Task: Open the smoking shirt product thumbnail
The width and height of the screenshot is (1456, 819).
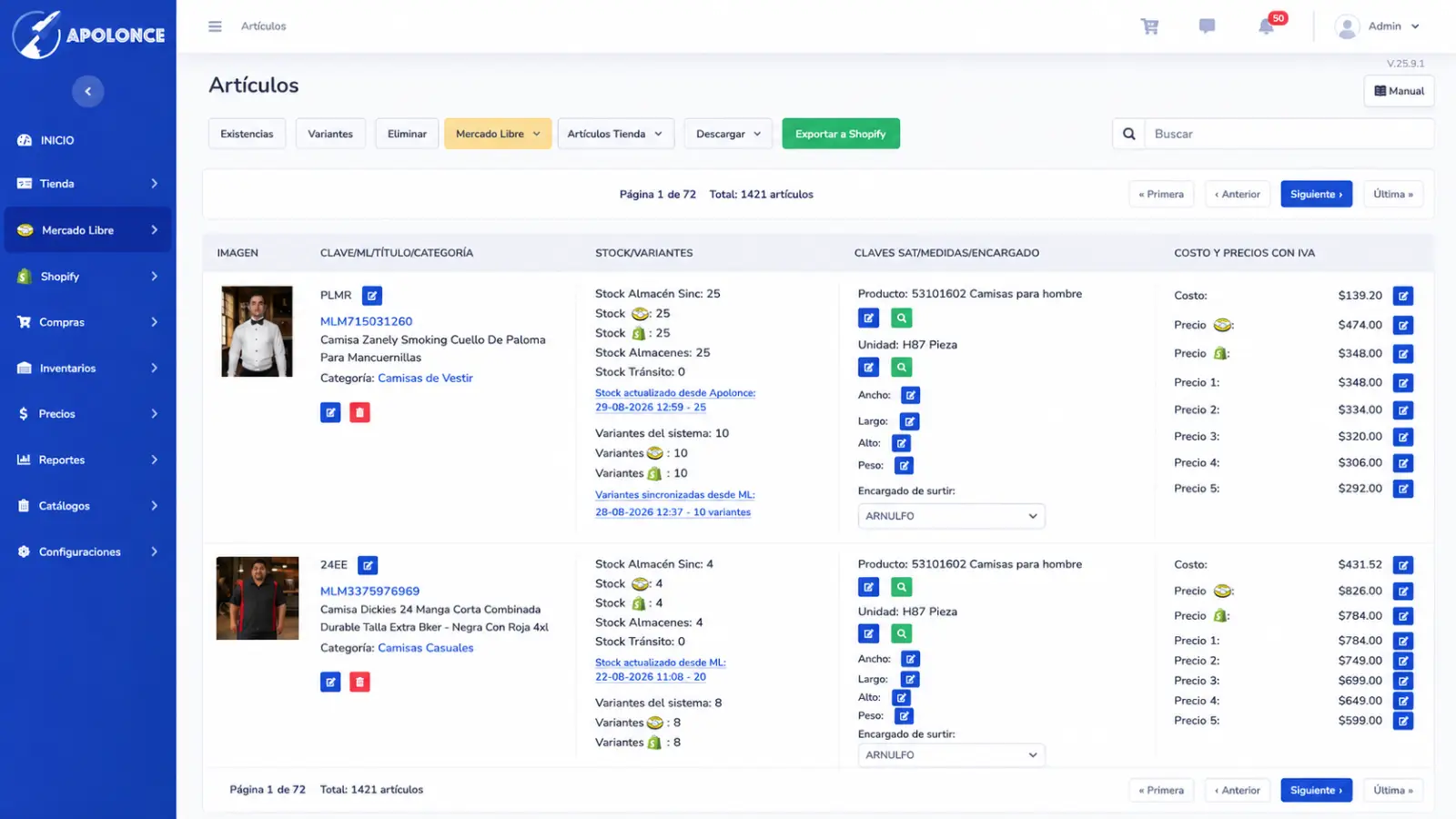Action: [x=257, y=331]
